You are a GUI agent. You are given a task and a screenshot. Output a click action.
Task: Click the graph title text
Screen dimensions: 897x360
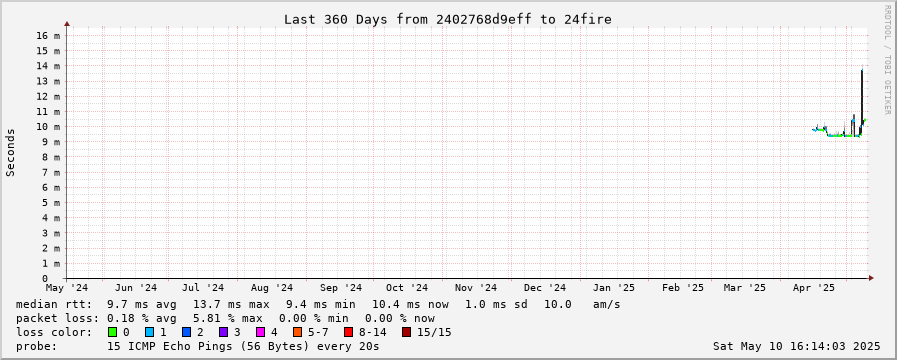click(x=448, y=19)
